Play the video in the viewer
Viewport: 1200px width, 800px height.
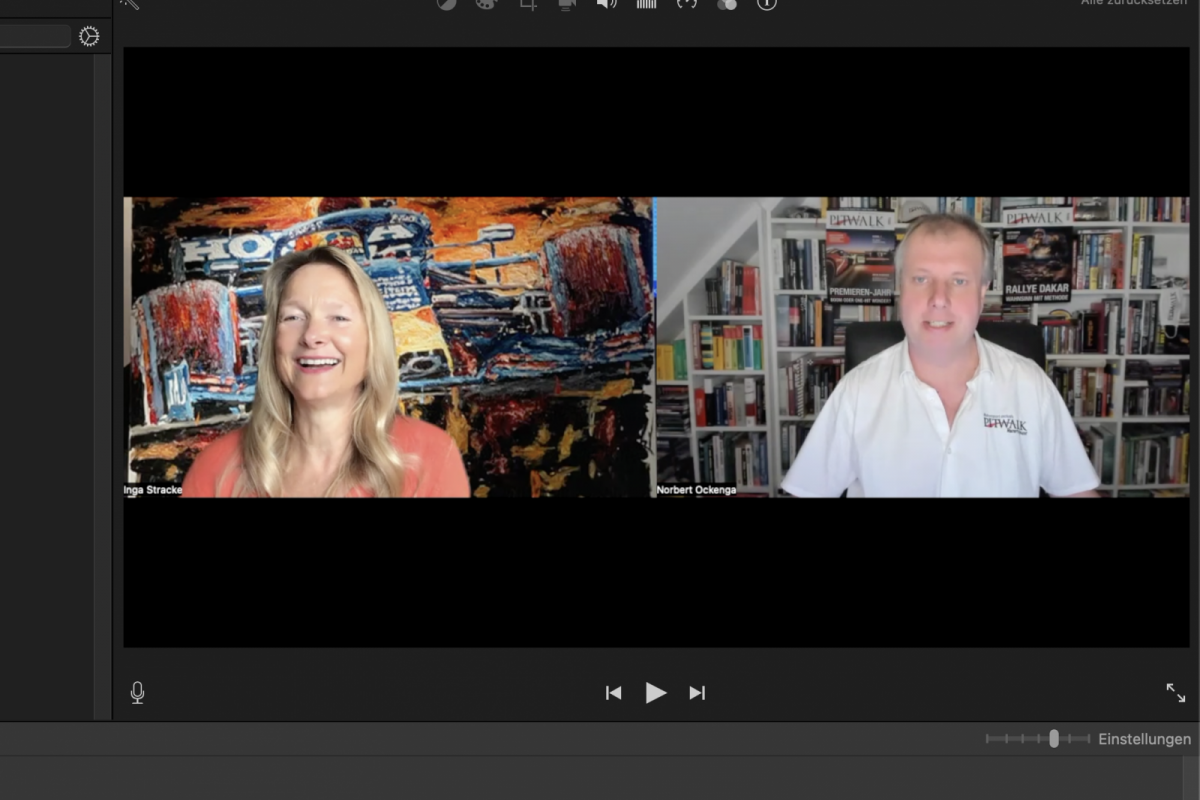click(656, 692)
